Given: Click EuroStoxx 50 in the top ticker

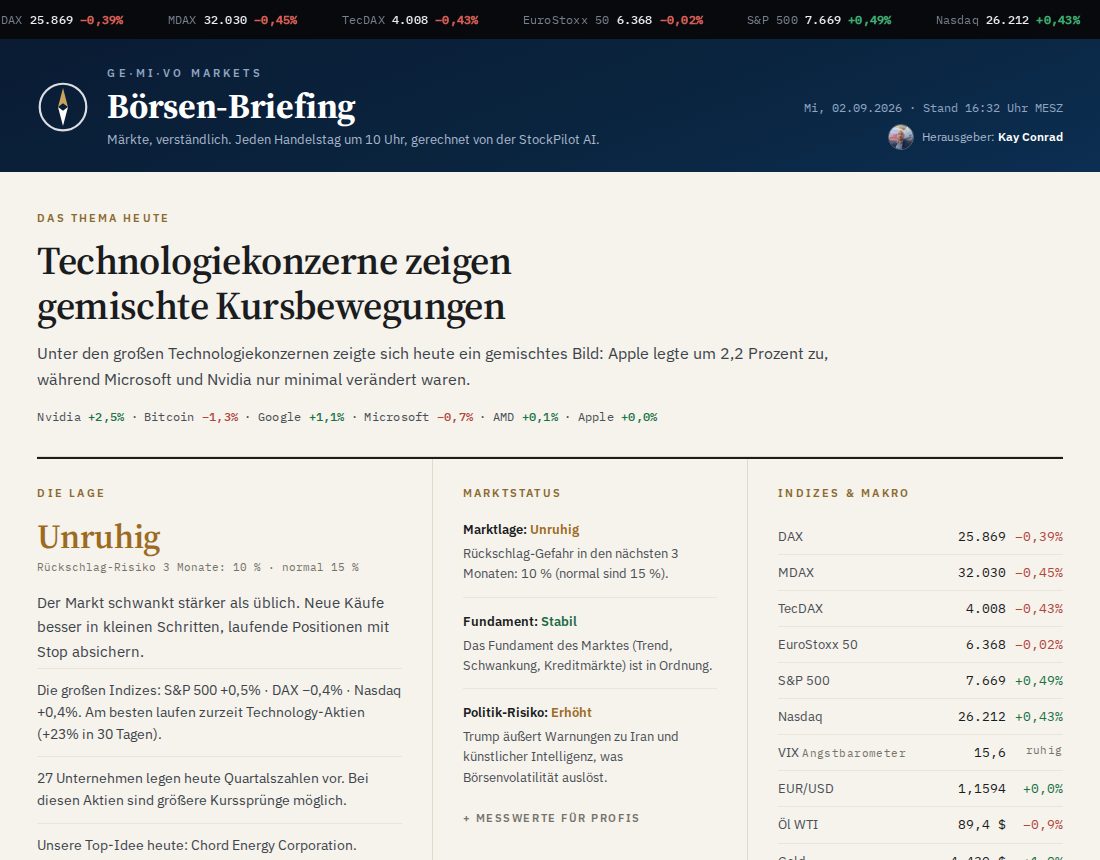Looking at the screenshot, I should [x=612, y=20].
